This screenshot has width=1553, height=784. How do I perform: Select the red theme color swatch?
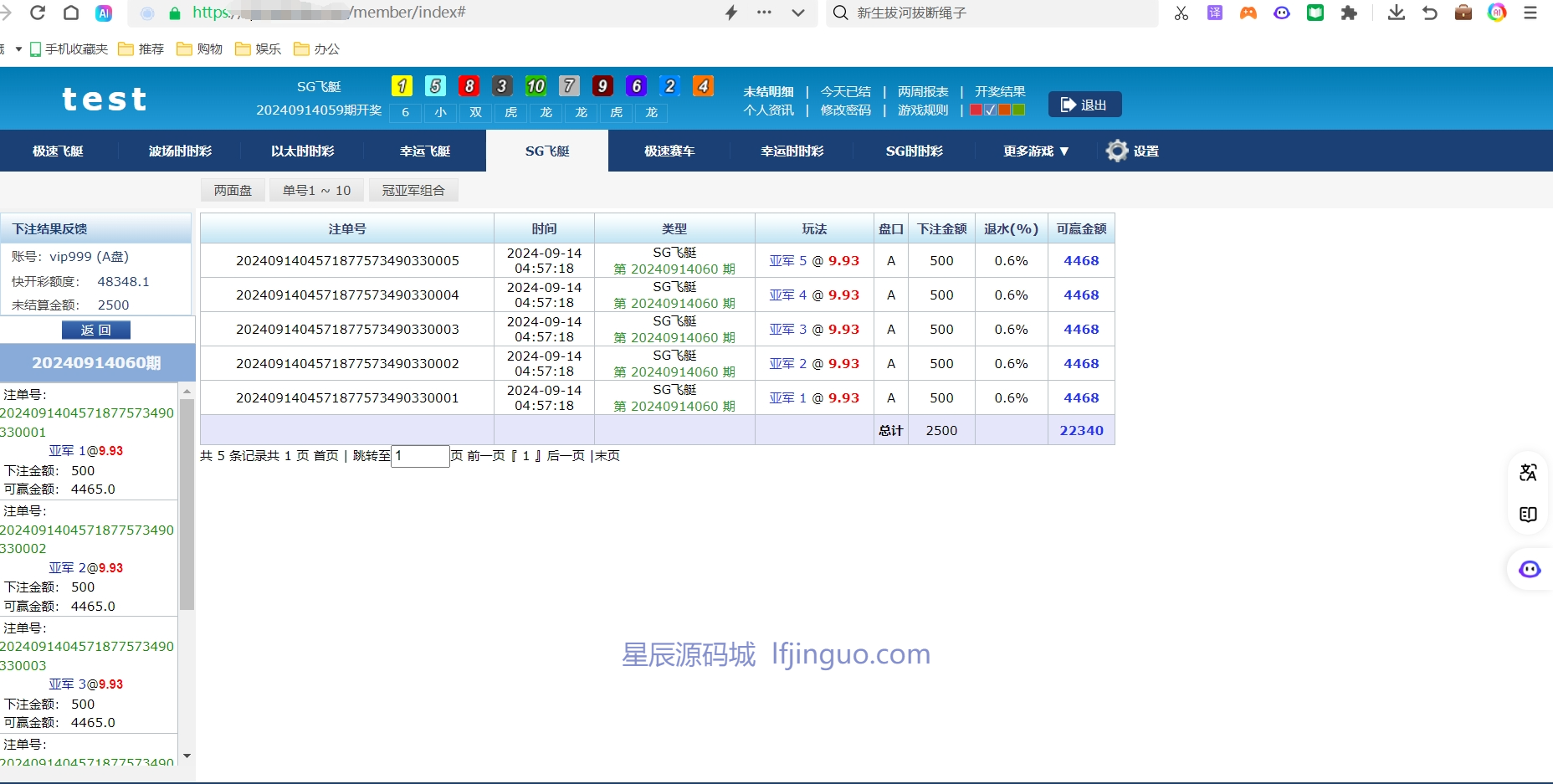point(976,110)
